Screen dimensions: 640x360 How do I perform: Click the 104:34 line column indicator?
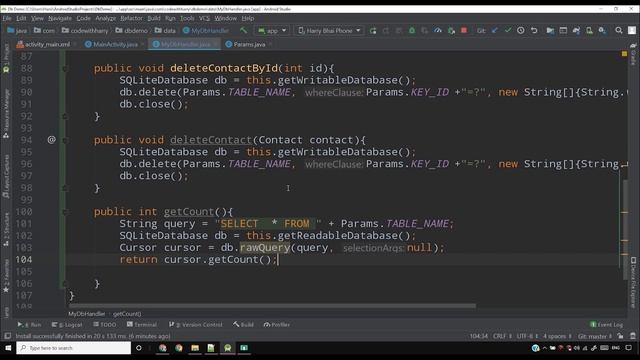coord(478,336)
